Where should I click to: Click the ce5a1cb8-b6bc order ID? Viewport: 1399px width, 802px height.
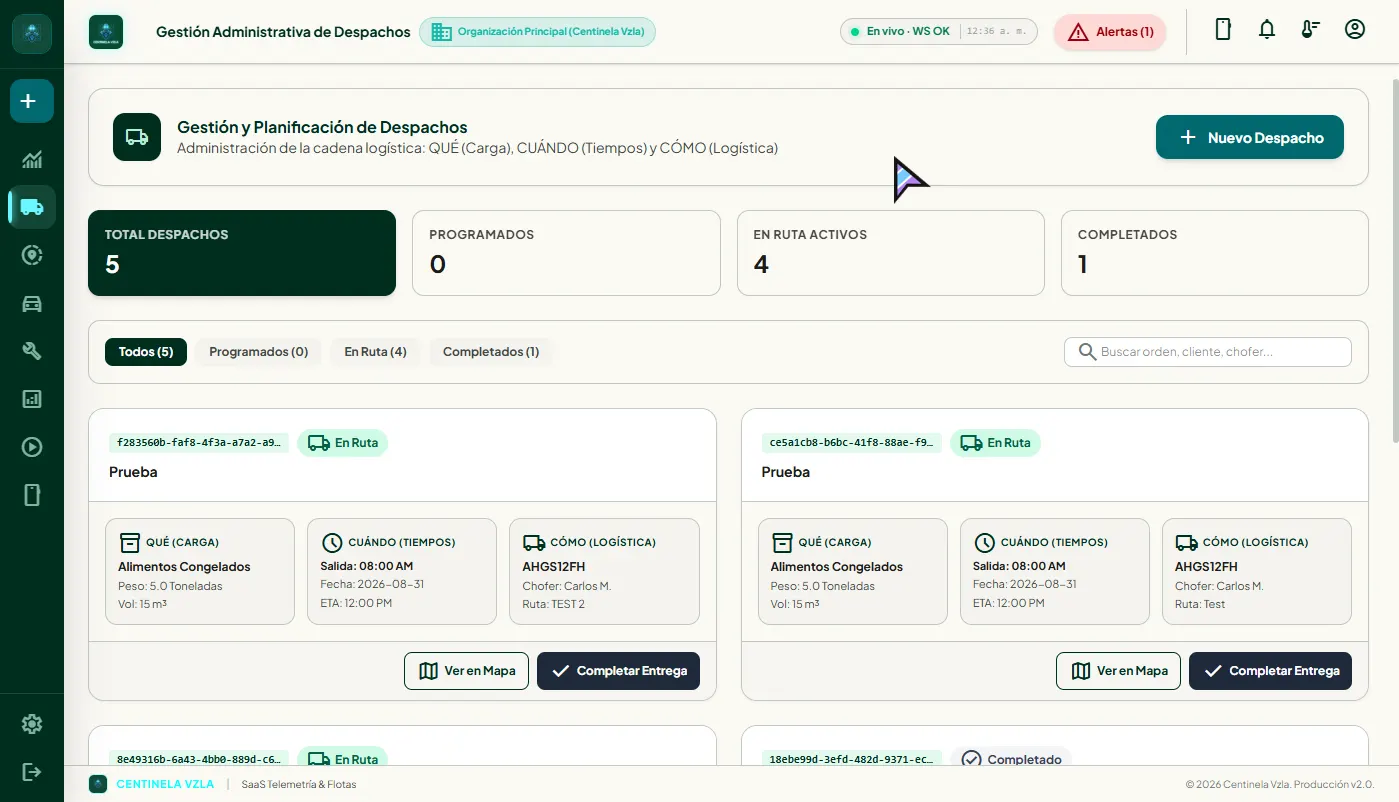[x=851, y=442]
